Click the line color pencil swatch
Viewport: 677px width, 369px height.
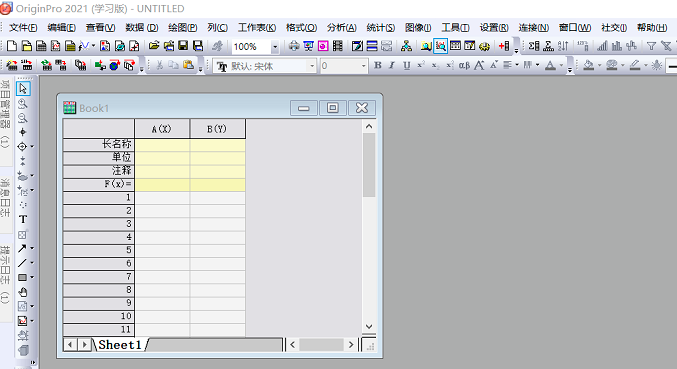tap(635, 65)
